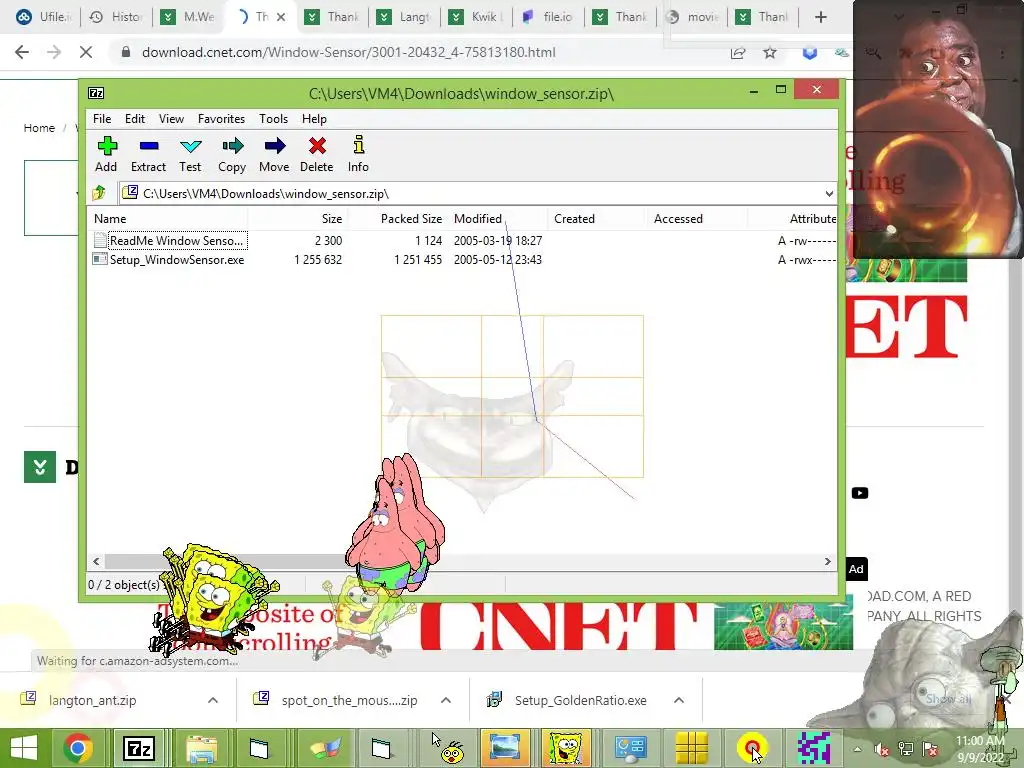Viewport: 1024px width, 768px height.
Task: Open the View menu in 7-Zip
Action: 171,119
